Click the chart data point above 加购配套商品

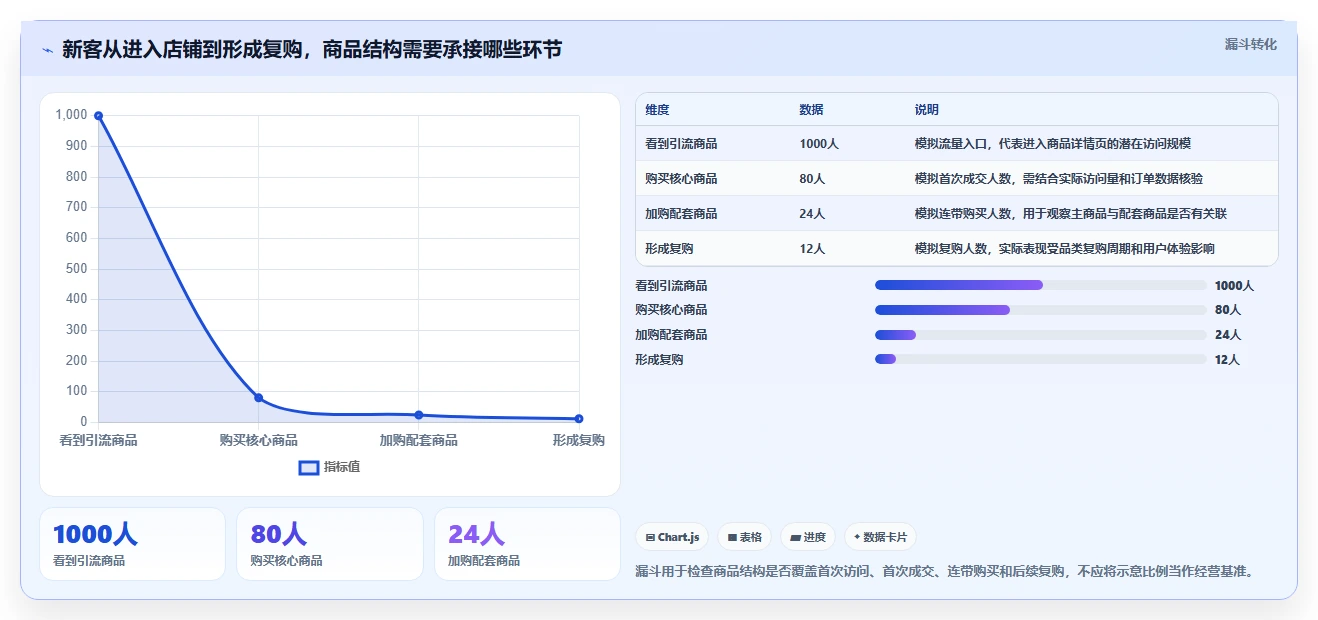pyautogui.click(x=419, y=415)
